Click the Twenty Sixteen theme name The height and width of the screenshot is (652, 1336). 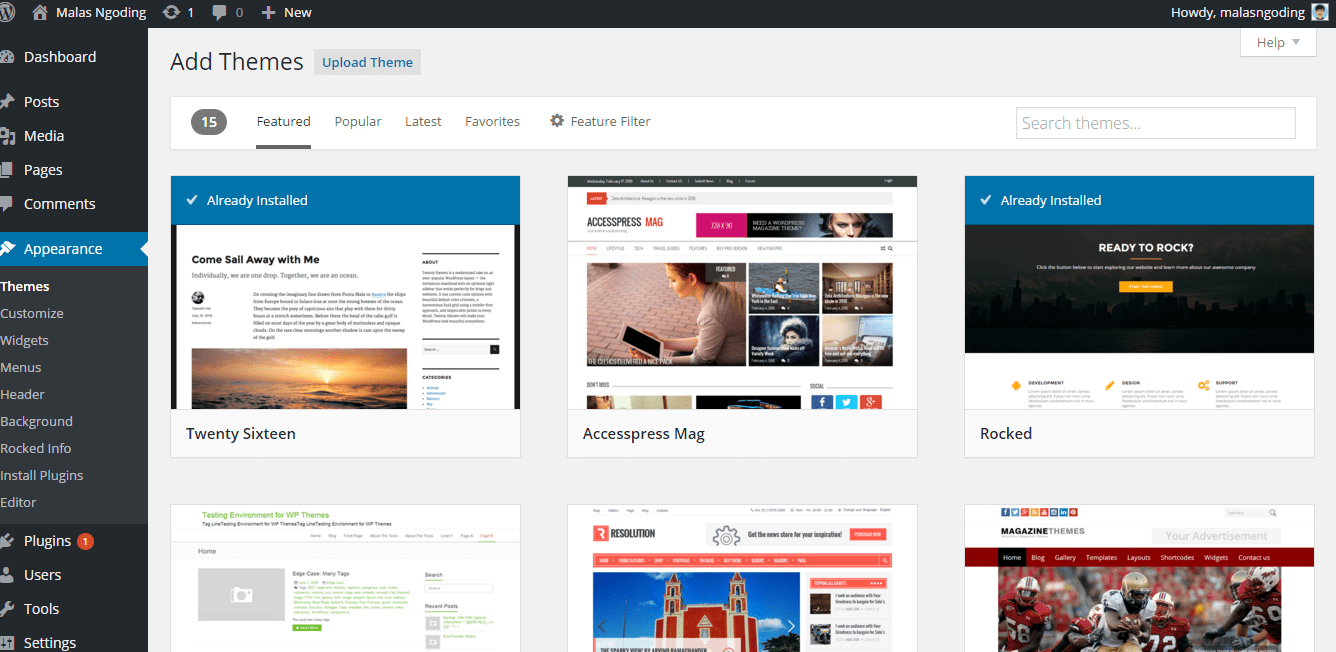point(241,433)
